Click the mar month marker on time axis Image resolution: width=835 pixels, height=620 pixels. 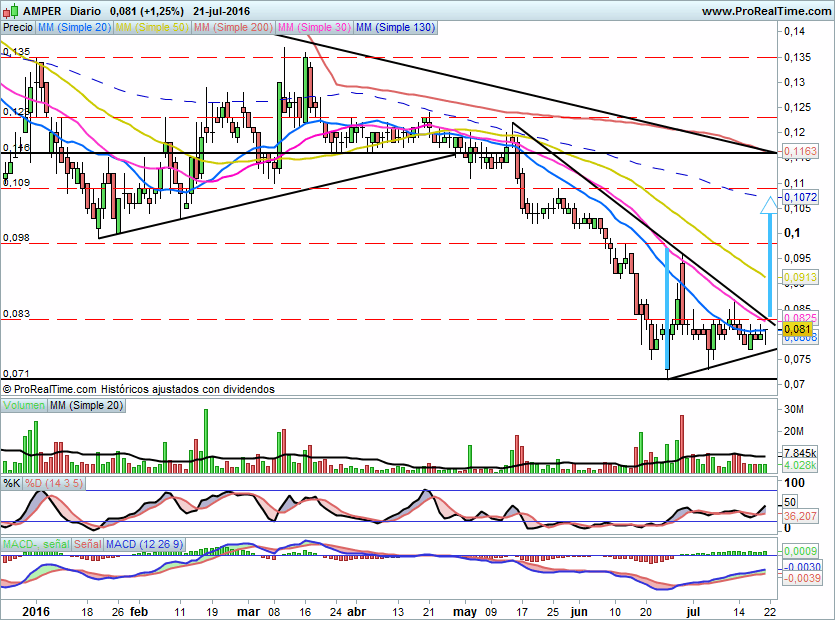pyautogui.click(x=248, y=611)
